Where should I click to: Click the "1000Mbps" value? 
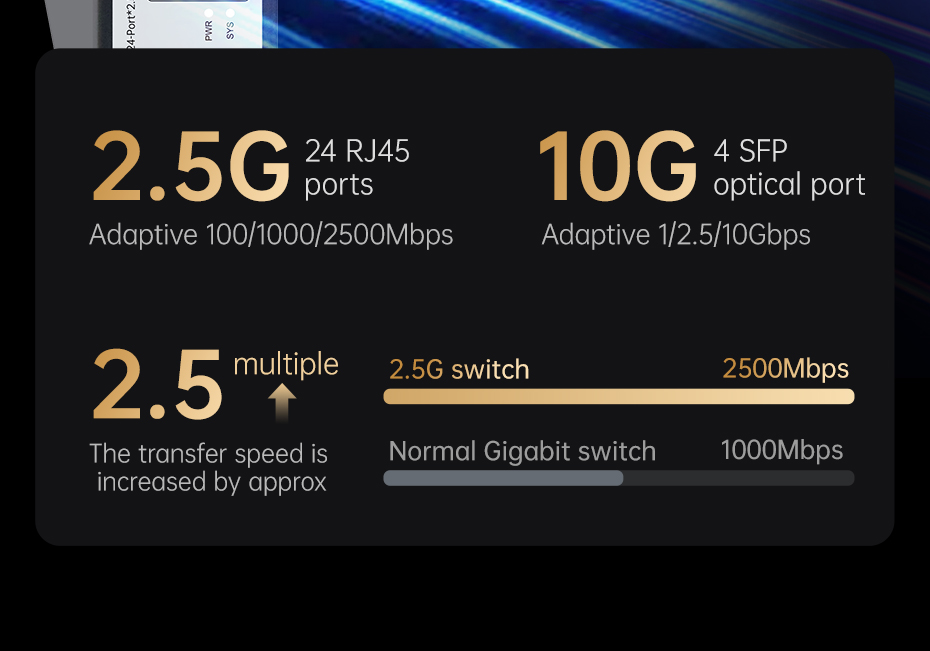pyautogui.click(x=781, y=450)
